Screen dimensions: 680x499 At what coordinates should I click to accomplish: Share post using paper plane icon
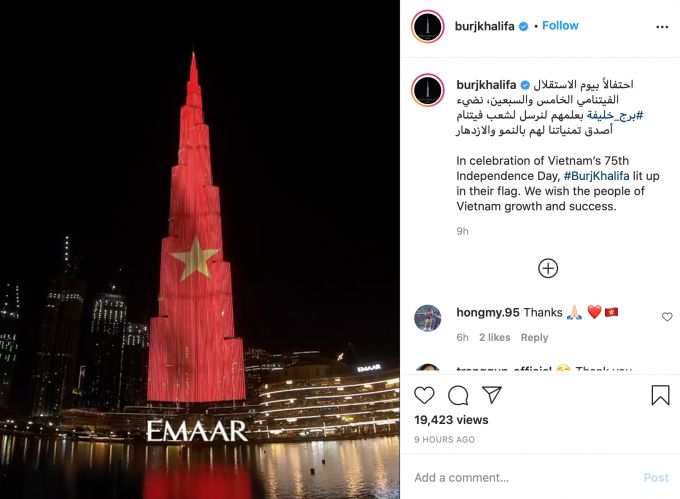(x=492, y=395)
